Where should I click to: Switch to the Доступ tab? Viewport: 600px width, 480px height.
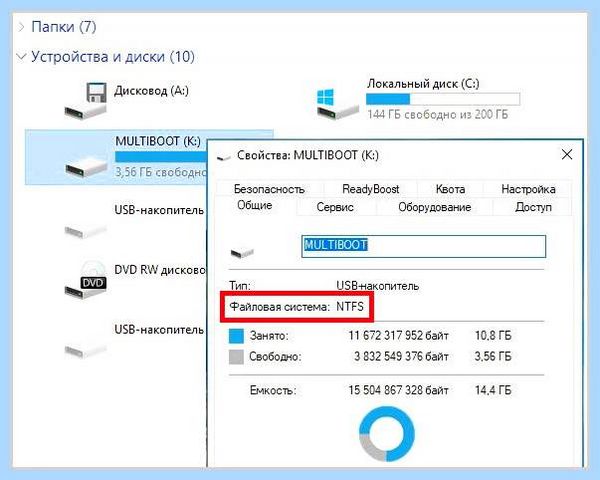533,207
